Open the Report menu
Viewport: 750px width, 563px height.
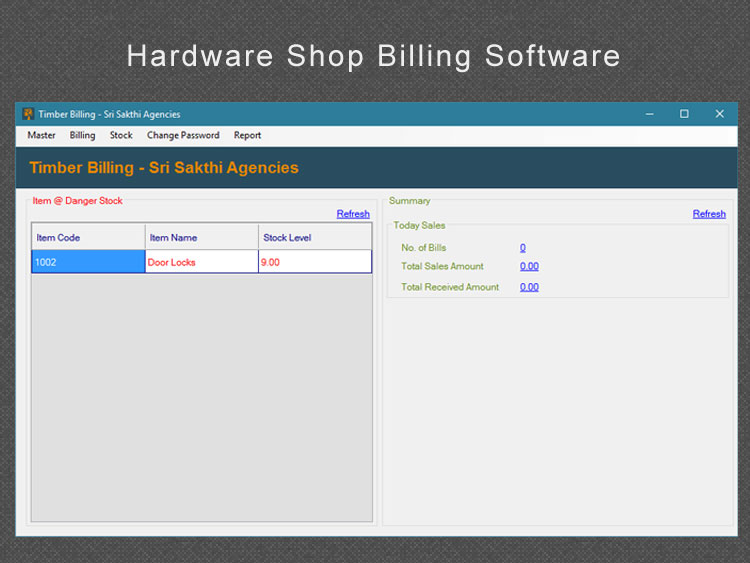coord(247,135)
